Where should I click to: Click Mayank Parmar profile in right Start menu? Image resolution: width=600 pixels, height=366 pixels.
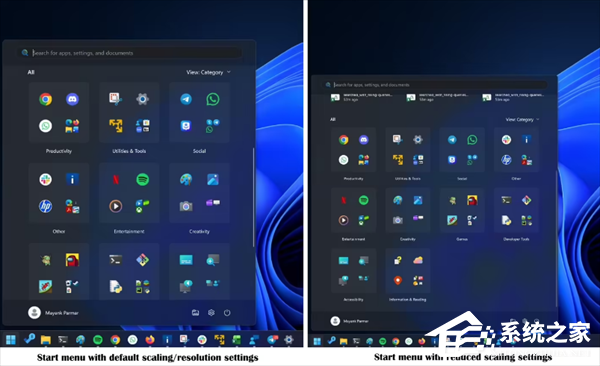(349, 321)
